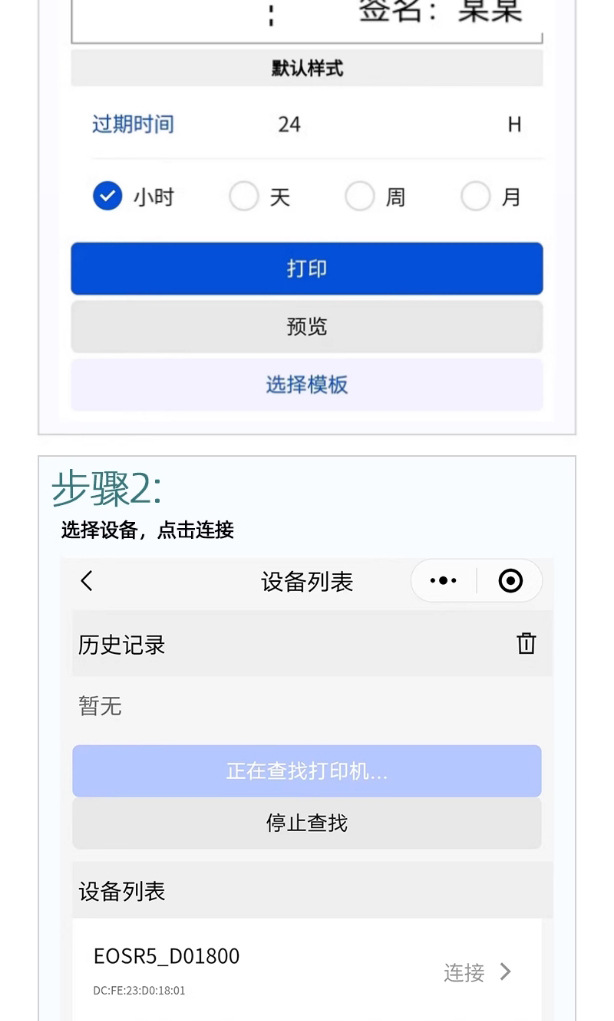Delete history with the trash icon
The image size is (614, 1021).
click(526, 644)
